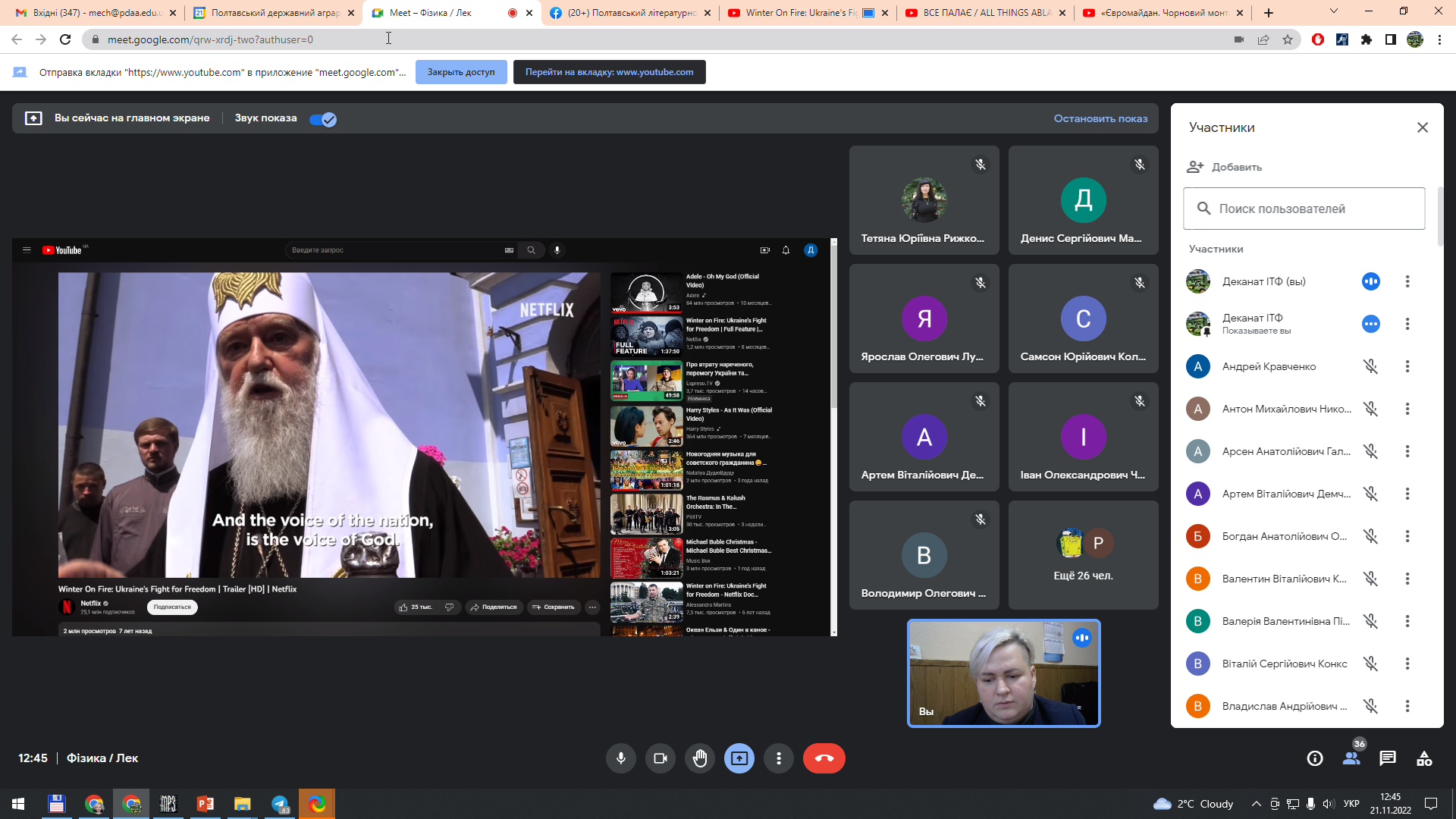The height and width of the screenshot is (819, 1456).
Task: Switch to Вхідні (347) Gmail tab
Action: pyautogui.click(x=96, y=13)
